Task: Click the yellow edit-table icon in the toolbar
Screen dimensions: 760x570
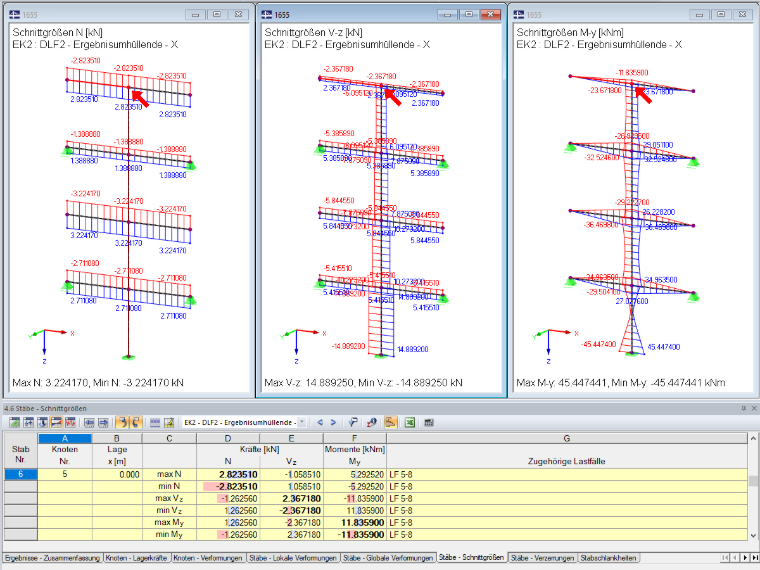Action: [169, 423]
